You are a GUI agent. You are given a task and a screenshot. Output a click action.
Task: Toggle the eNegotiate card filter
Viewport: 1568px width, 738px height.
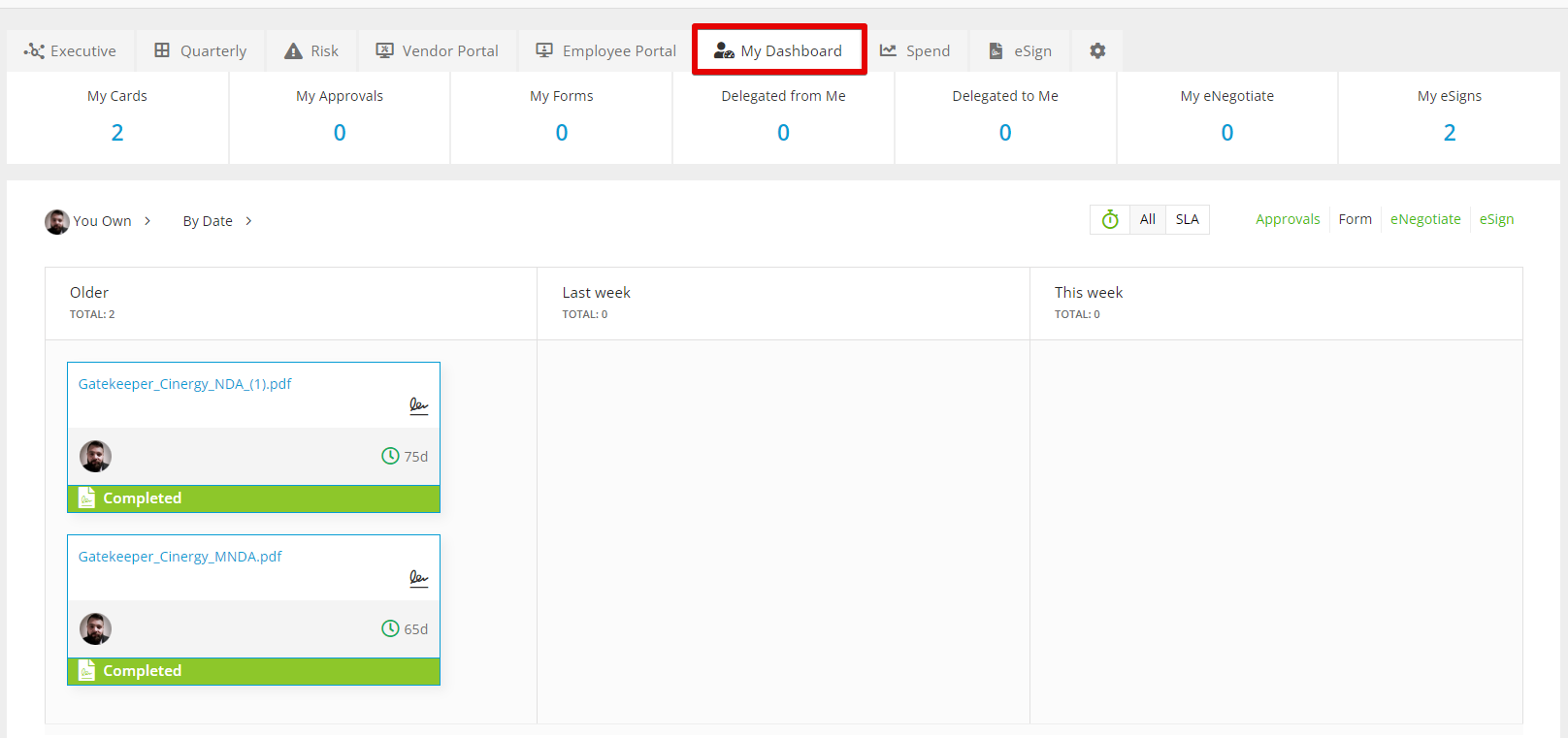(x=1425, y=219)
